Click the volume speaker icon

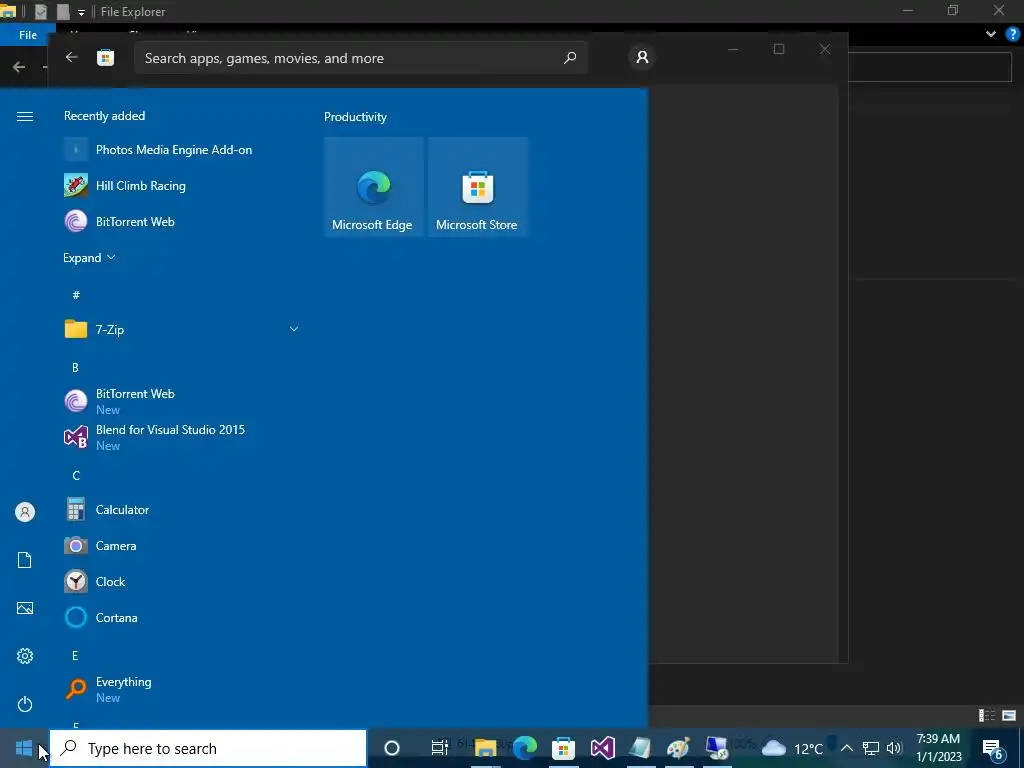(894, 748)
